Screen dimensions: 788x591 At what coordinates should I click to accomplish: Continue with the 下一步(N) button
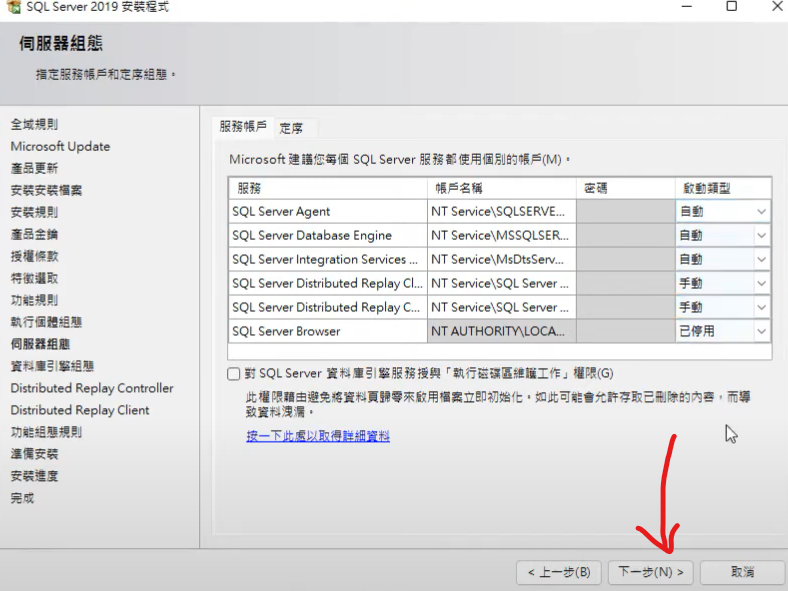pyautogui.click(x=651, y=572)
